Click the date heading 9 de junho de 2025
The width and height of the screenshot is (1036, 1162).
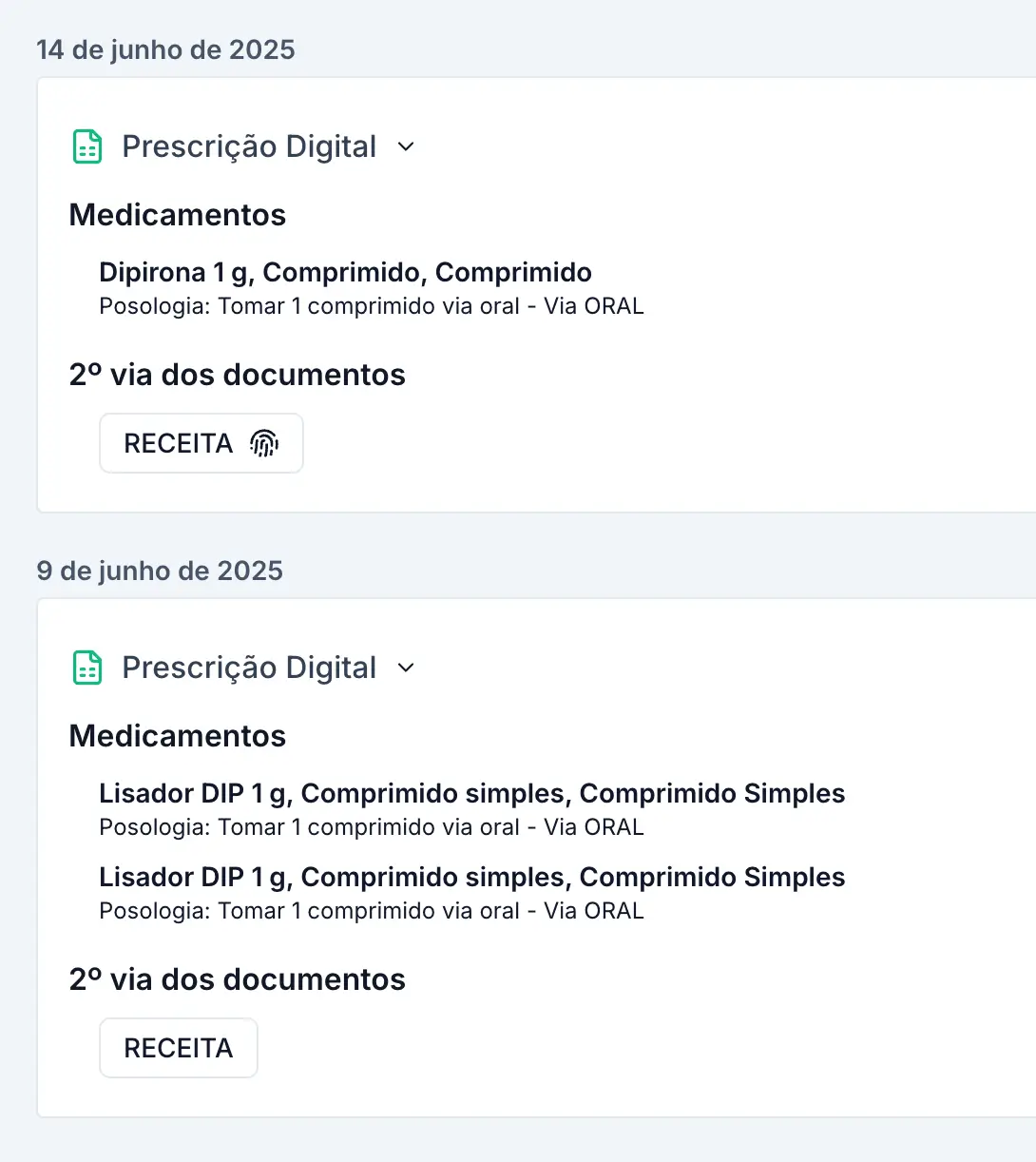[160, 571]
